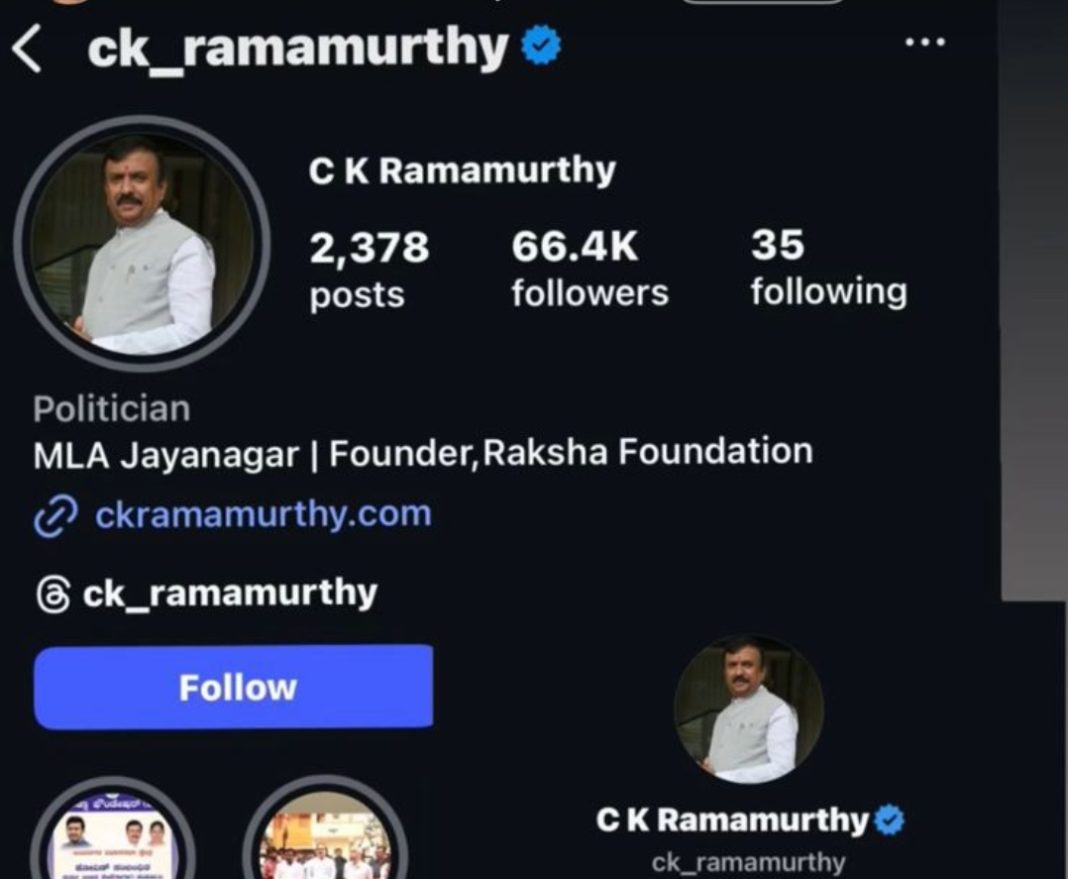
Task: Go back using the left arrow
Action: click(x=27, y=49)
